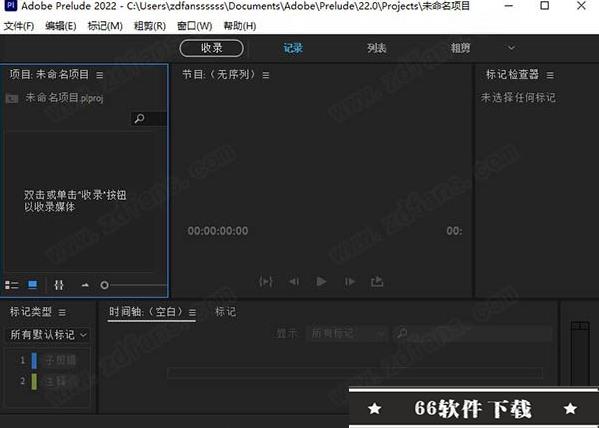599x428 pixels.
Task: Click the 收录 ingest button
Action: coord(211,48)
